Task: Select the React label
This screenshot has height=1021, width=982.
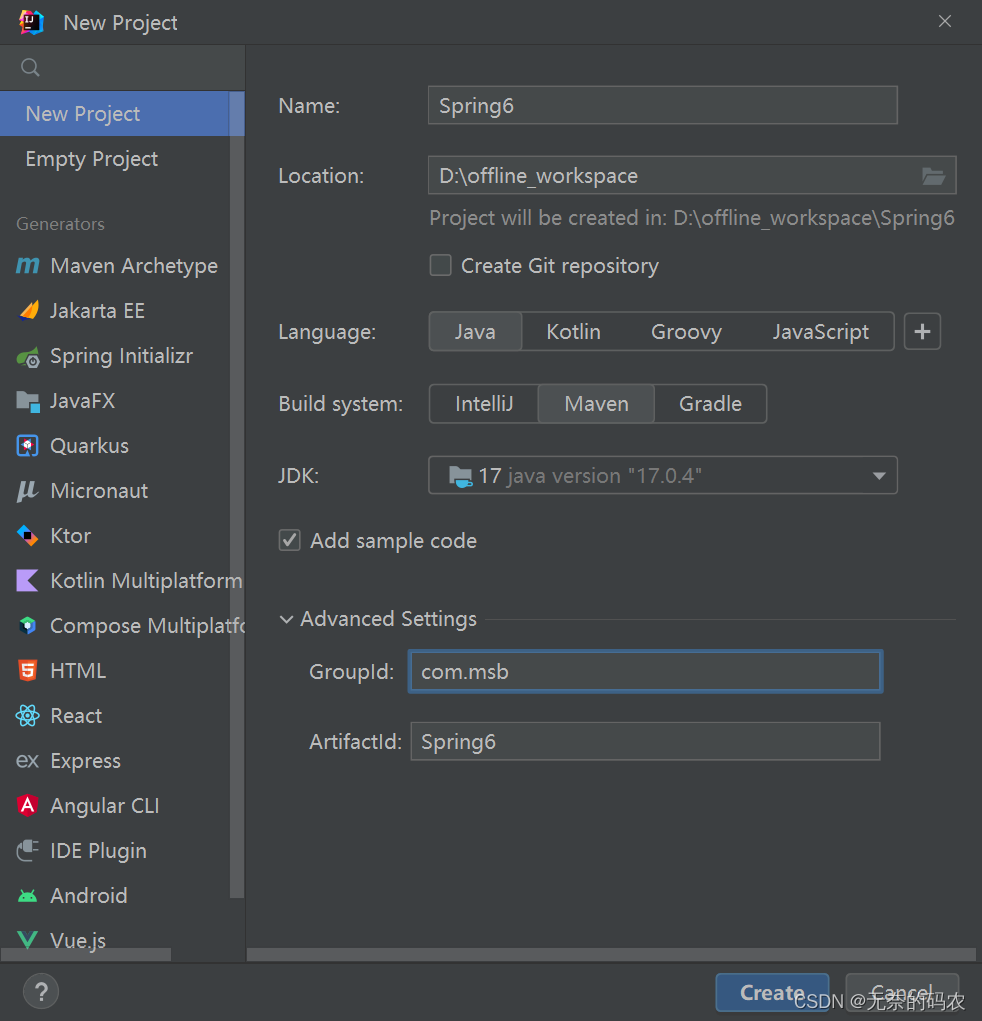Action: point(76,716)
